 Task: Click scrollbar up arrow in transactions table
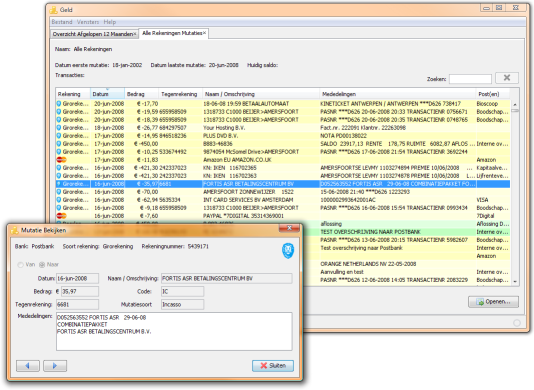pos(515,105)
